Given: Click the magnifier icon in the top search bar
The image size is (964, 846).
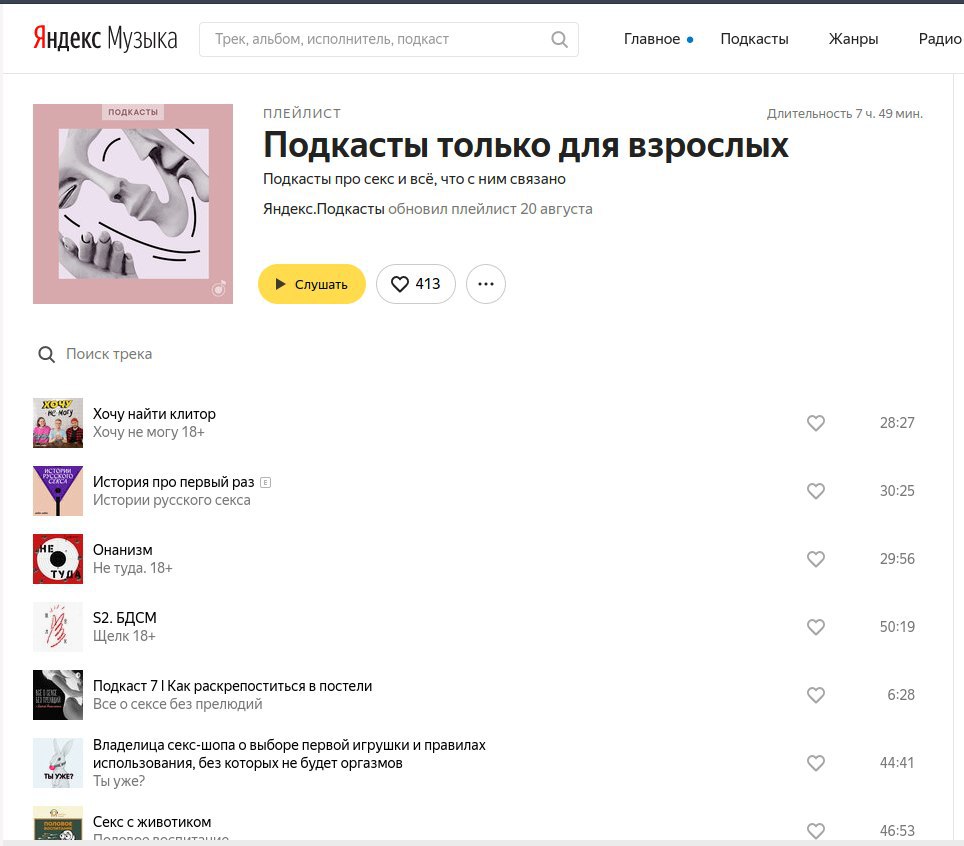Looking at the screenshot, I should point(559,39).
